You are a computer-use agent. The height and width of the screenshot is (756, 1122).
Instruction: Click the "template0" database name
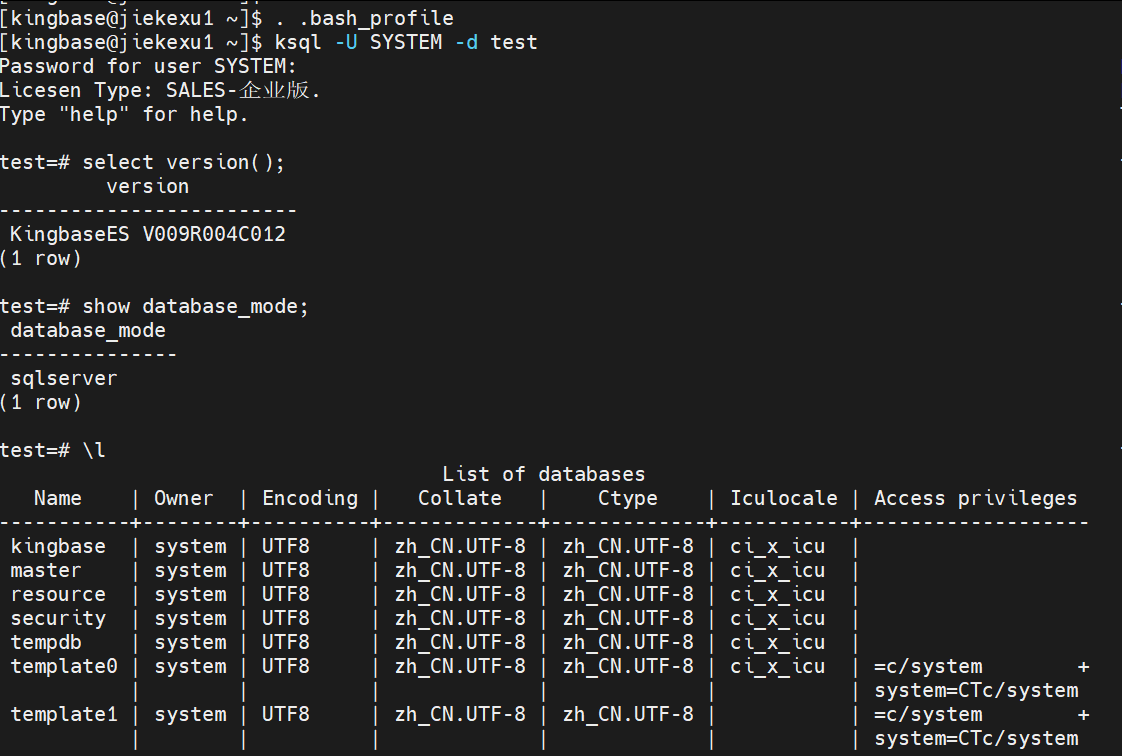(64, 666)
